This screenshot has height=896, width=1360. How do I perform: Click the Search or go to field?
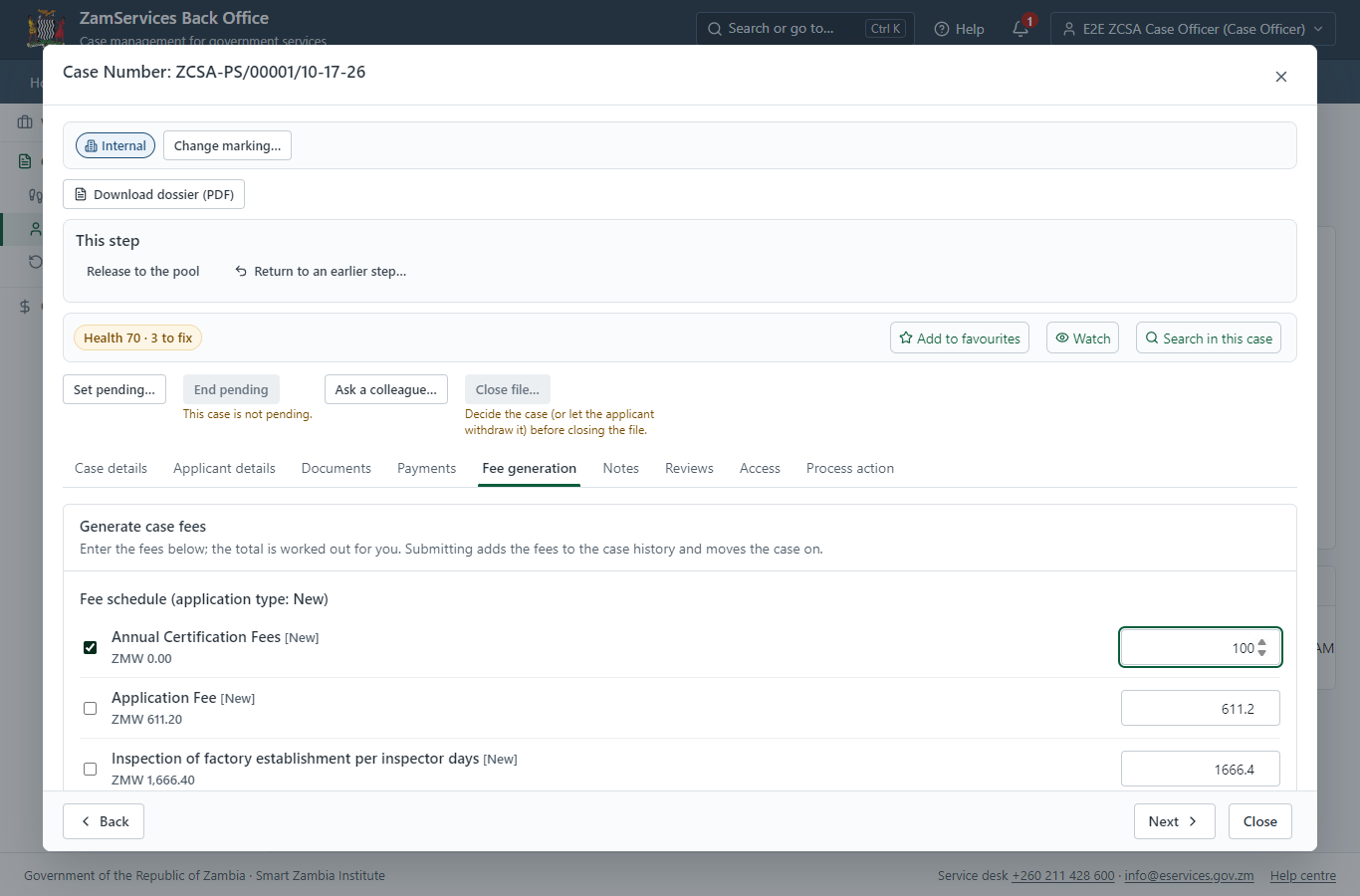[803, 29]
